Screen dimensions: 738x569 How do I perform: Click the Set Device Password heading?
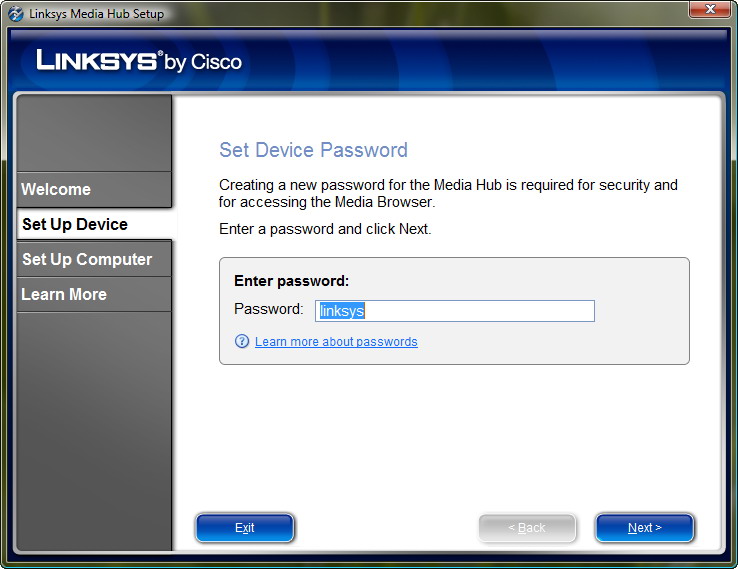tap(313, 150)
